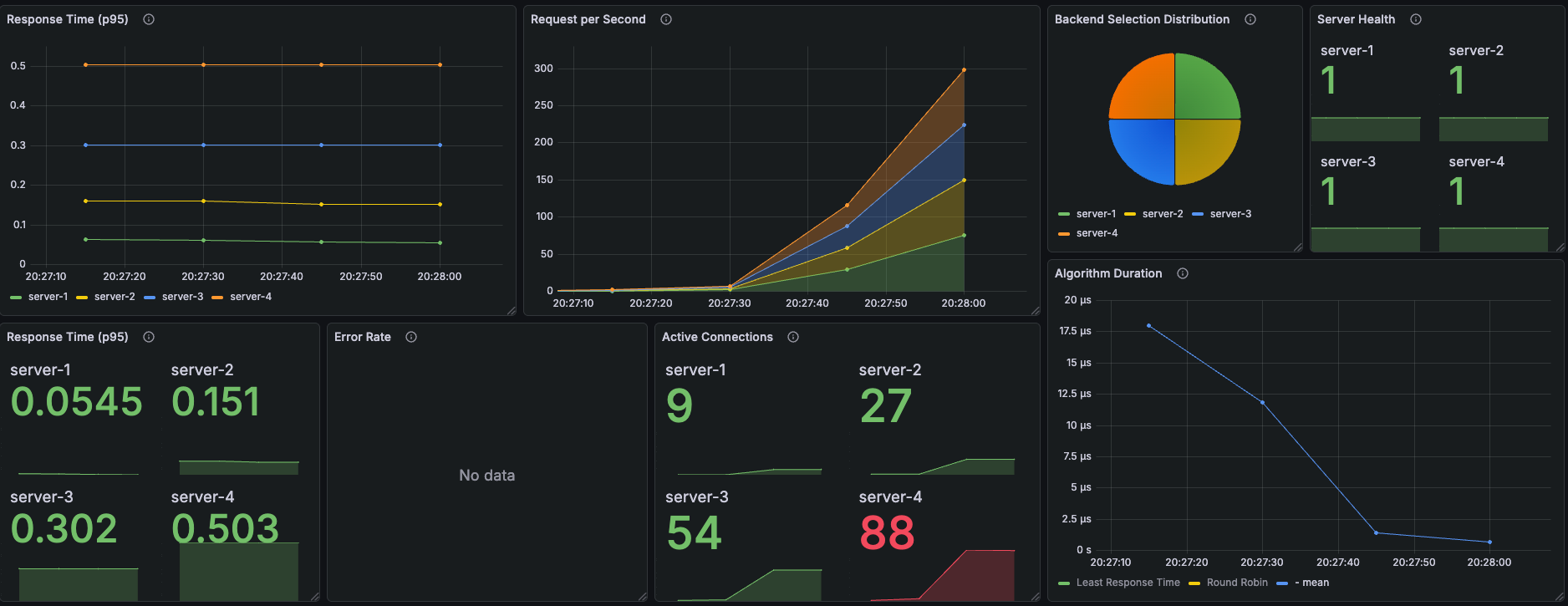Screen dimensions: 1568x606
Task: Toggle server-4 series in Response Time chart legend
Action: (251, 297)
